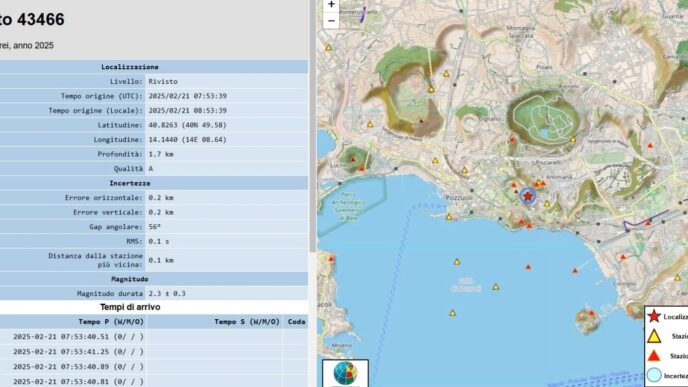The width and height of the screenshot is (688, 387).
Task: Click the Profondità label
Action: [x=120, y=154]
